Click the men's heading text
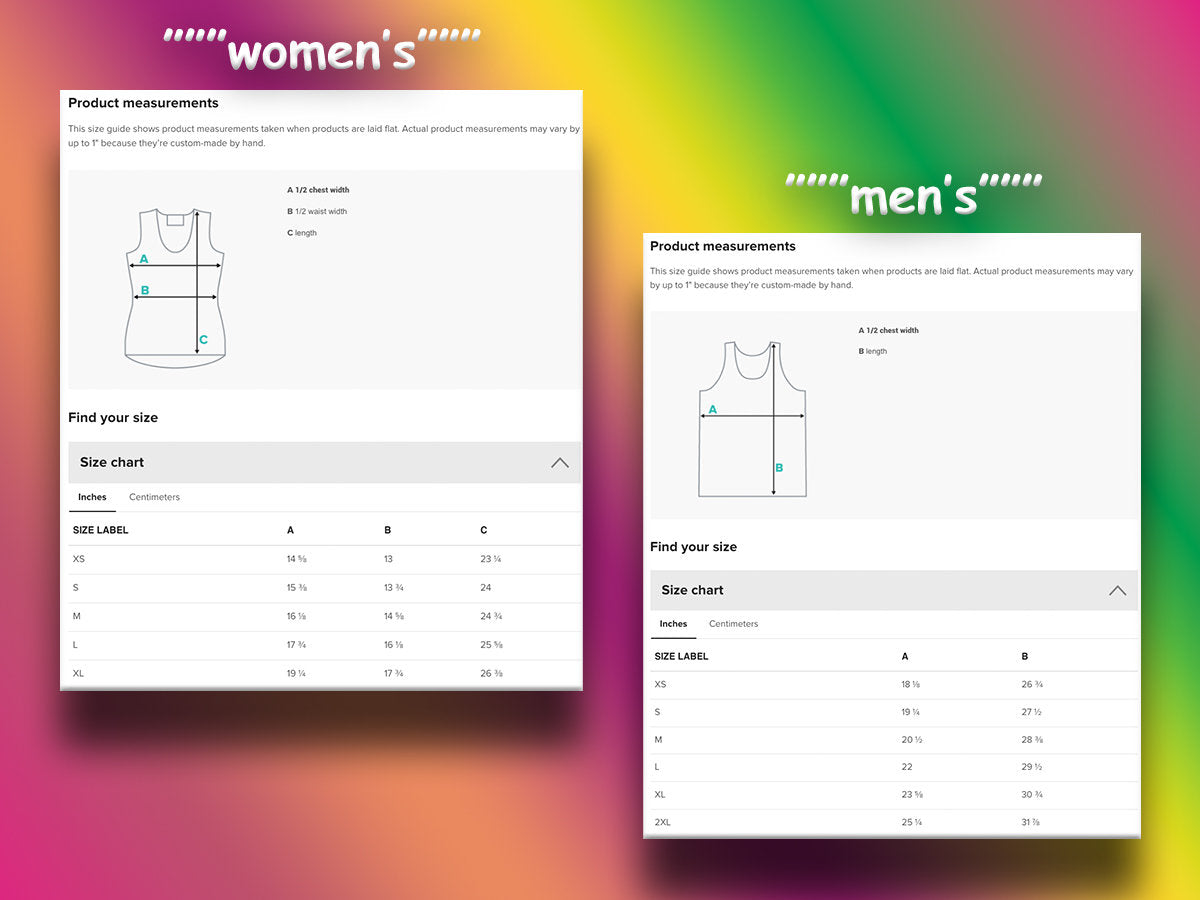The image size is (1200, 900). click(x=913, y=197)
